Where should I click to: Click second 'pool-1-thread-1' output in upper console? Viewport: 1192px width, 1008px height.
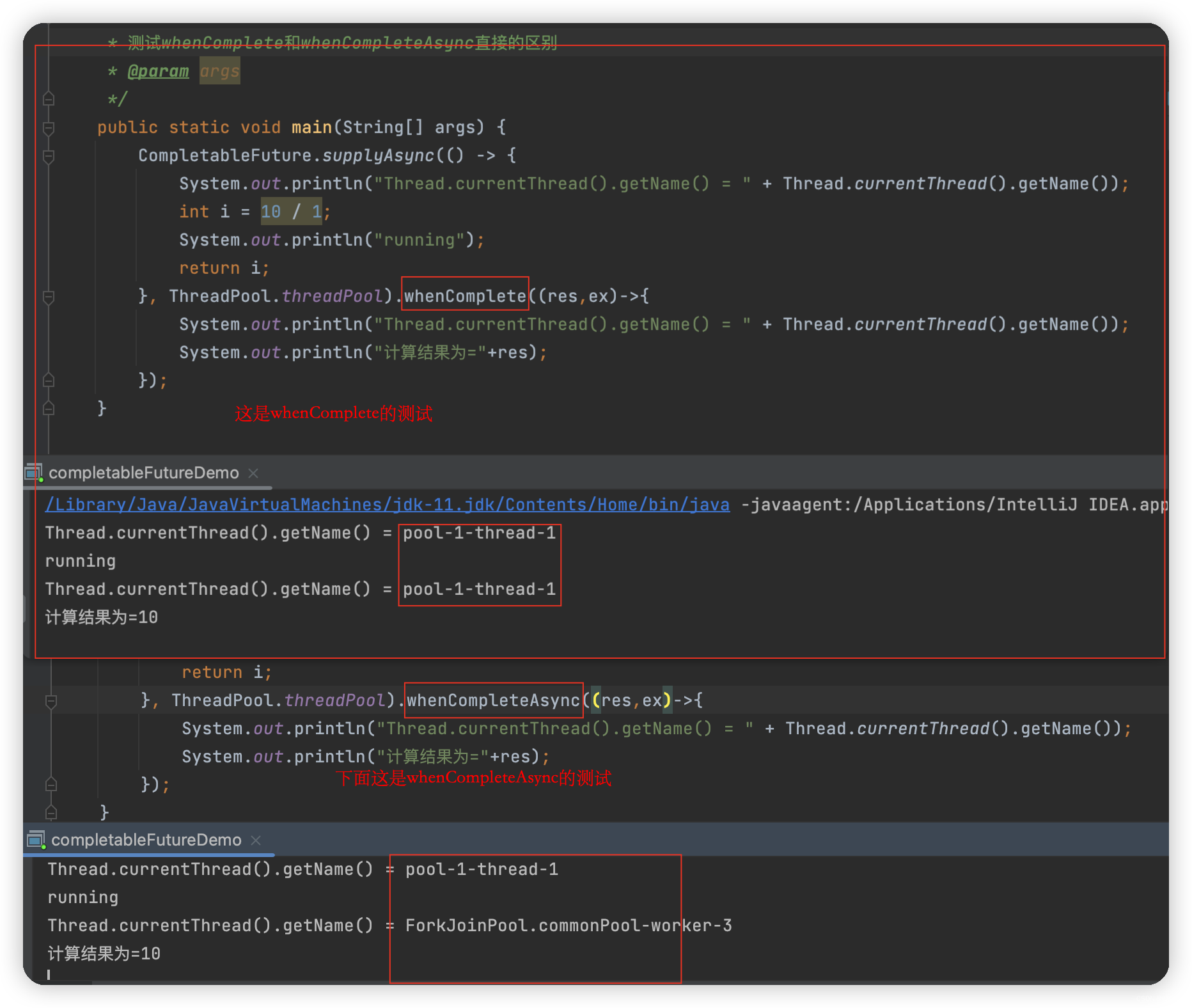coord(480,589)
